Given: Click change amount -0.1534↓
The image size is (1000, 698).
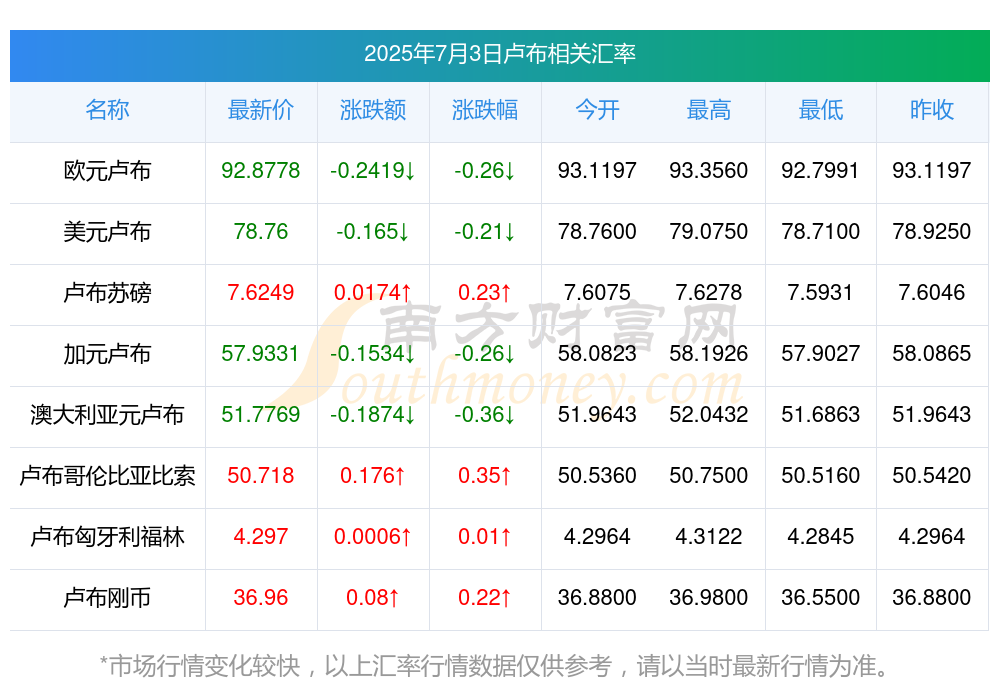Looking at the screenshot, I should click(373, 353).
